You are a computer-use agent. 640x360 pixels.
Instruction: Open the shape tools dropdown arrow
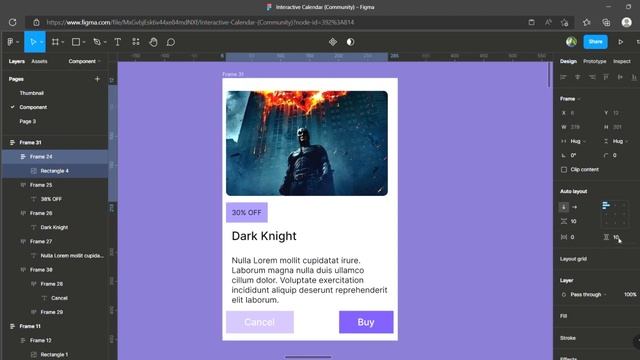pyautogui.click(x=84, y=42)
